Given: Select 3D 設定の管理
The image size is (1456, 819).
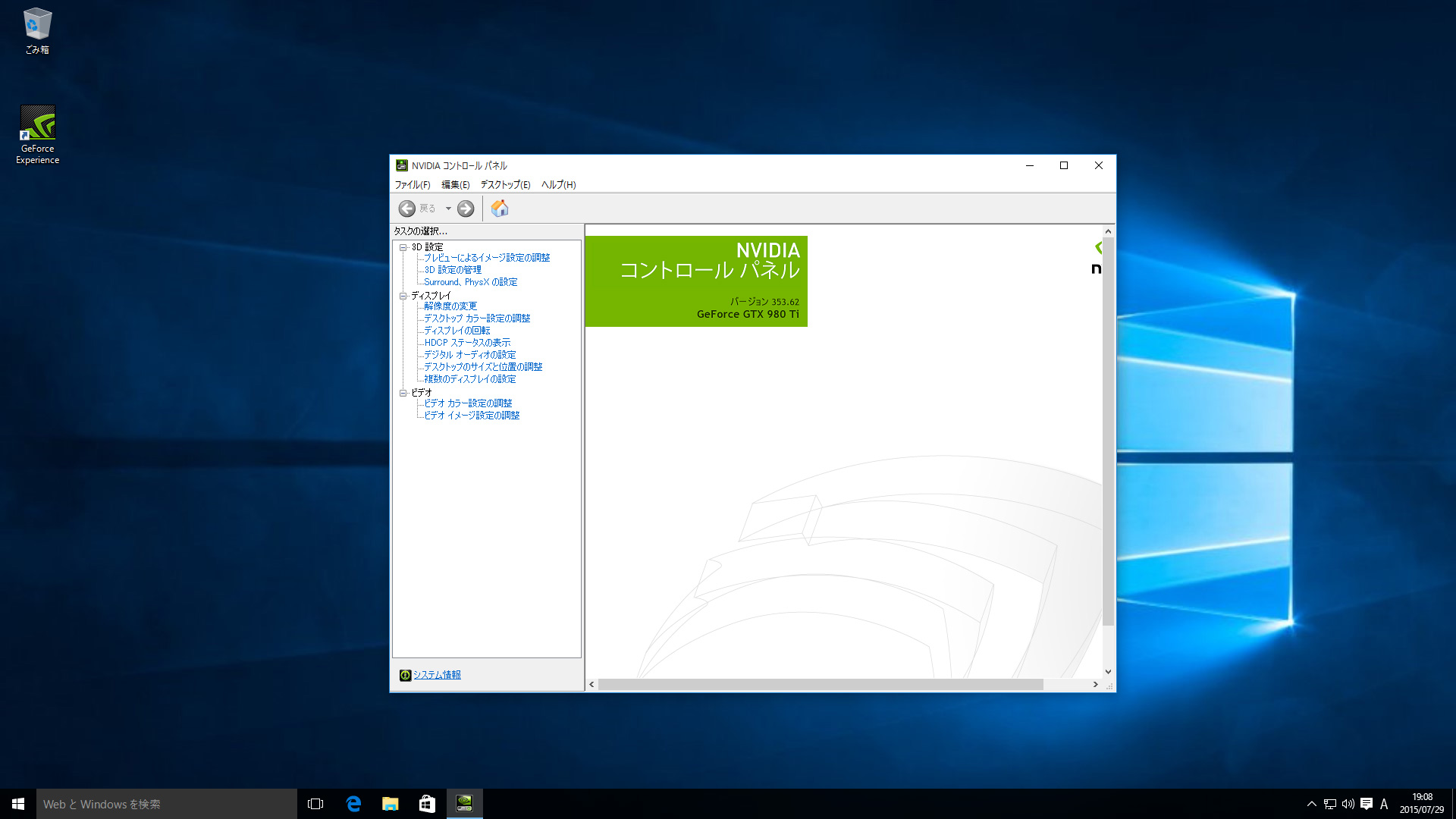Looking at the screenshot, I should pos(453,270).
